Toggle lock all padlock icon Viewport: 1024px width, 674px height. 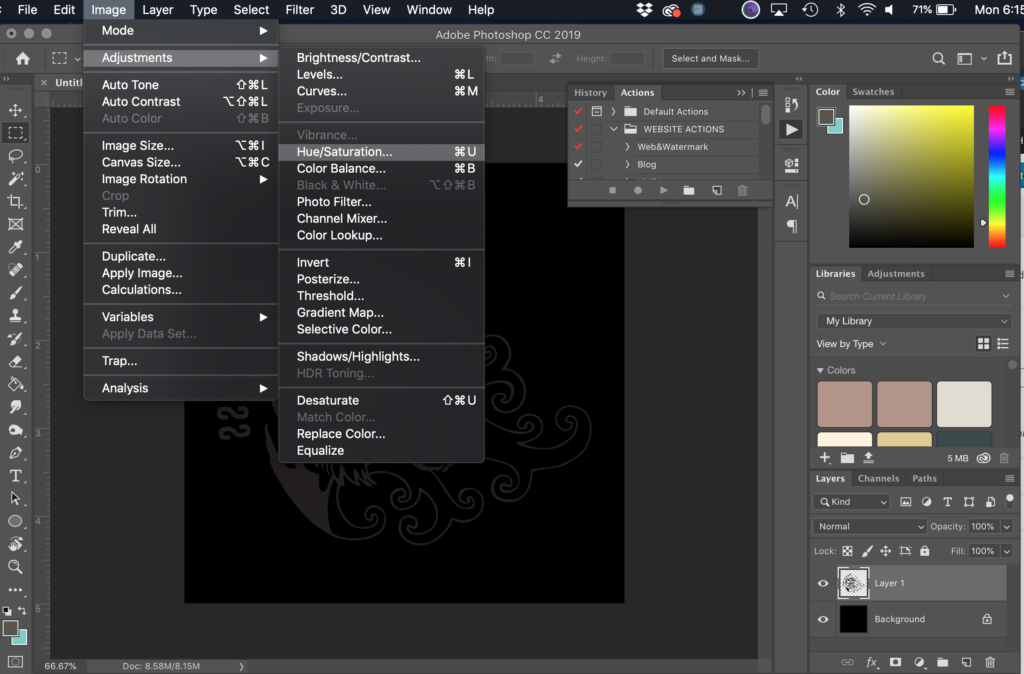925,551
